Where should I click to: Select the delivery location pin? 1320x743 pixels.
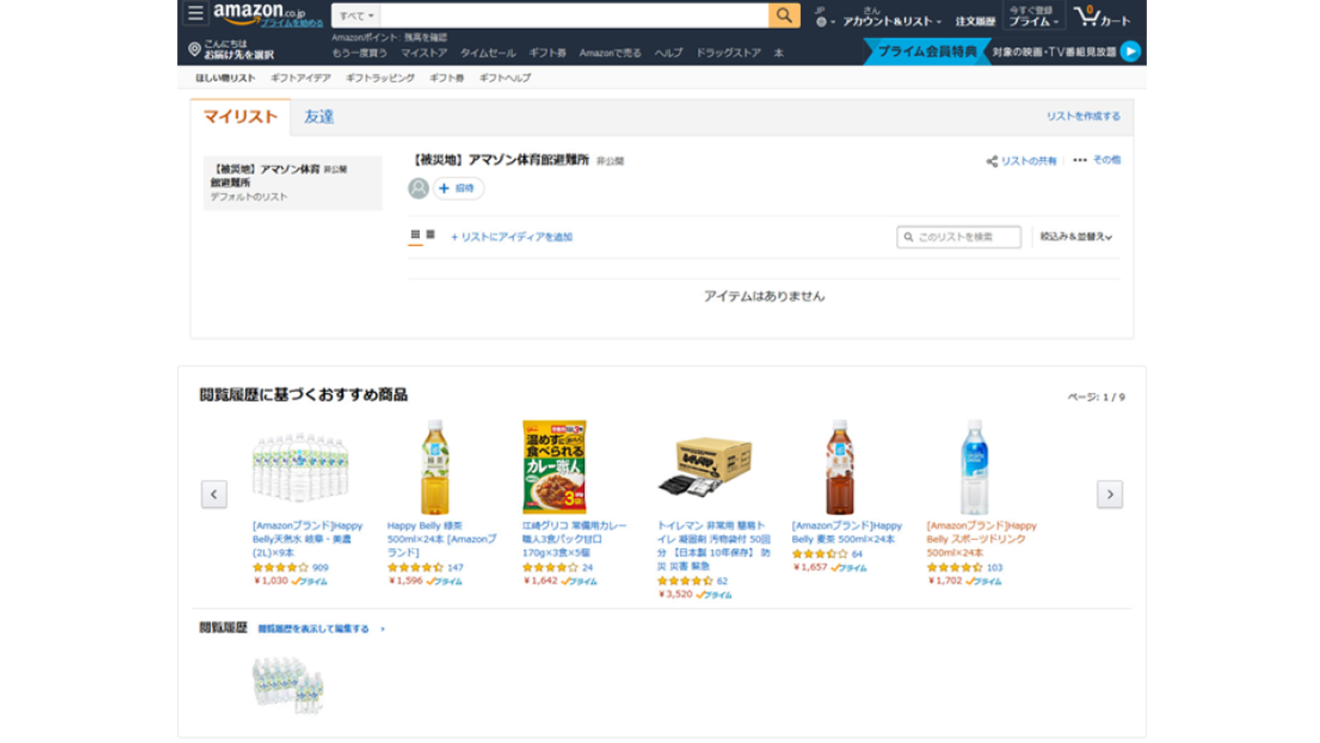point(194,49)
